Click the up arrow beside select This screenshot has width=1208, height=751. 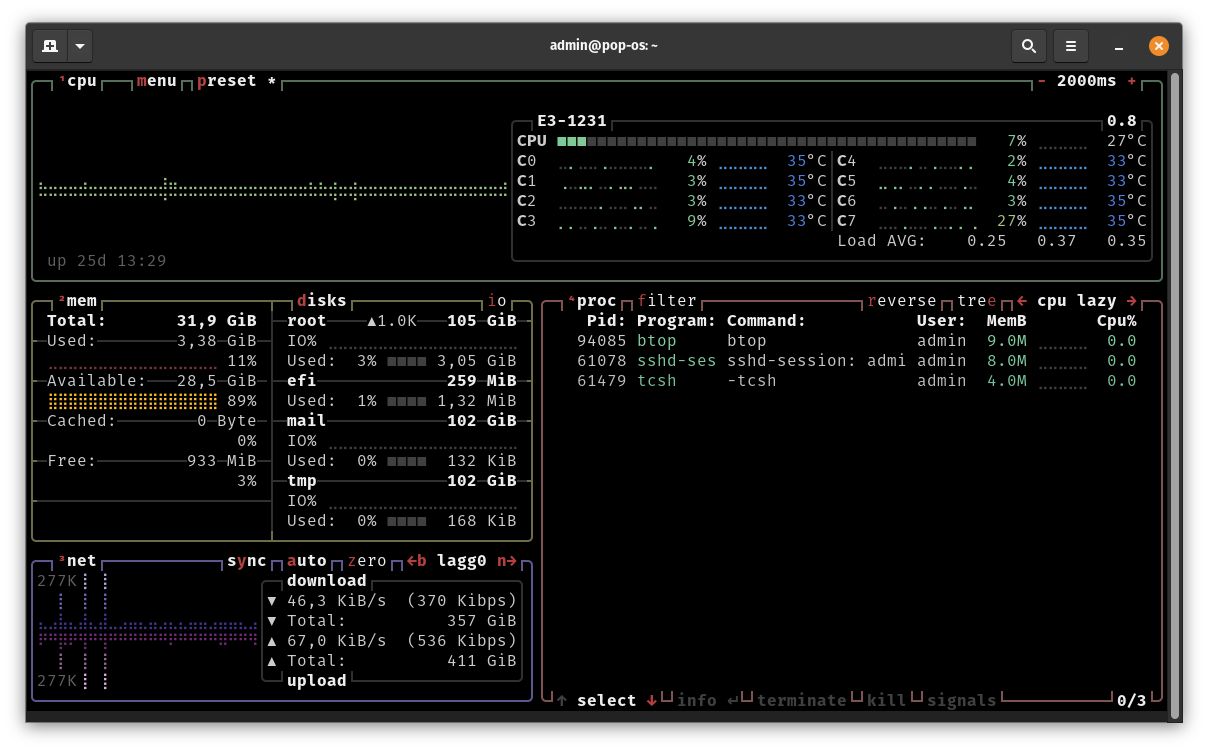point(562,701)
